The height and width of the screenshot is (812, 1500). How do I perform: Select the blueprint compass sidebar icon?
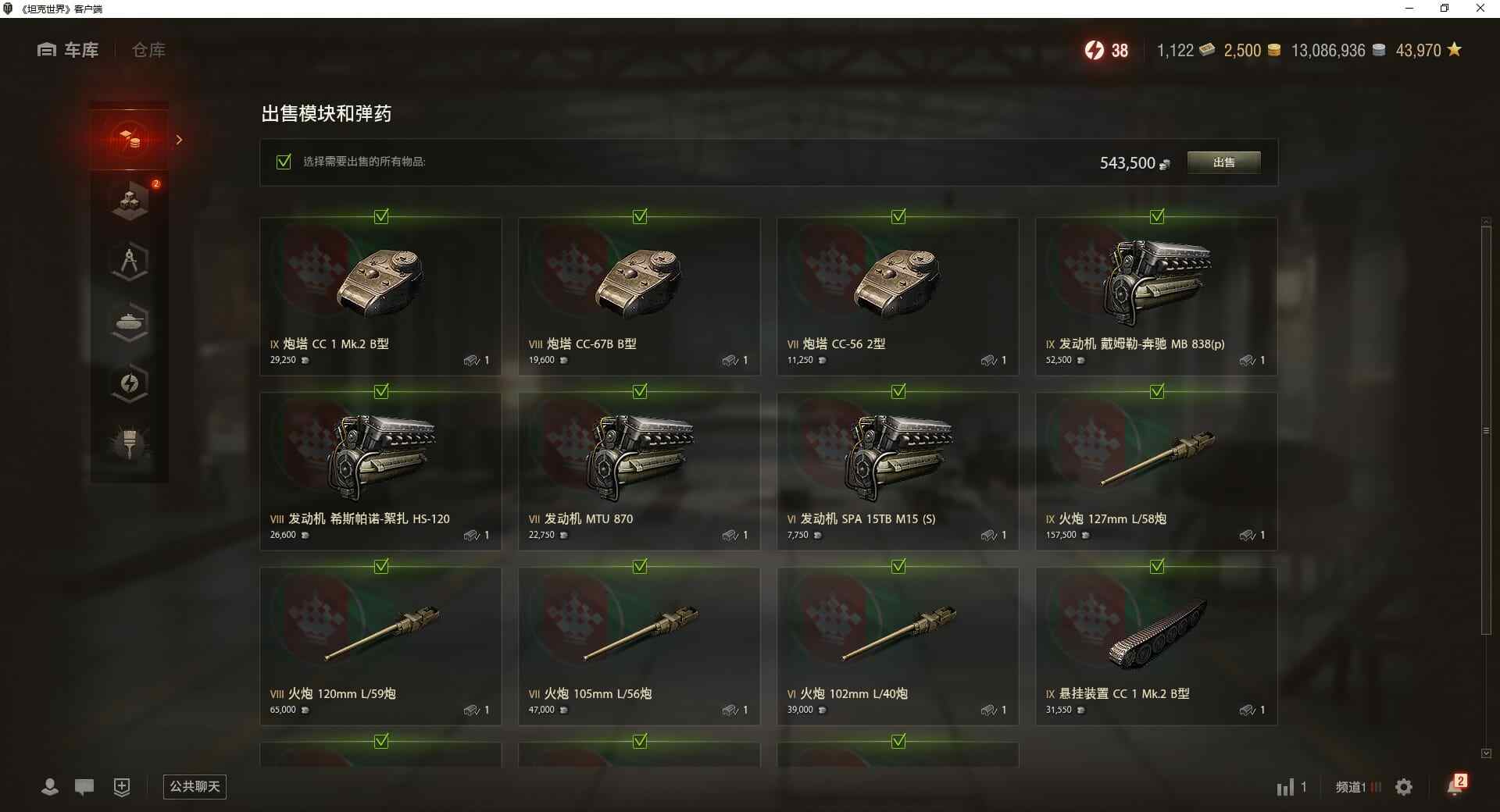(130, 262)
